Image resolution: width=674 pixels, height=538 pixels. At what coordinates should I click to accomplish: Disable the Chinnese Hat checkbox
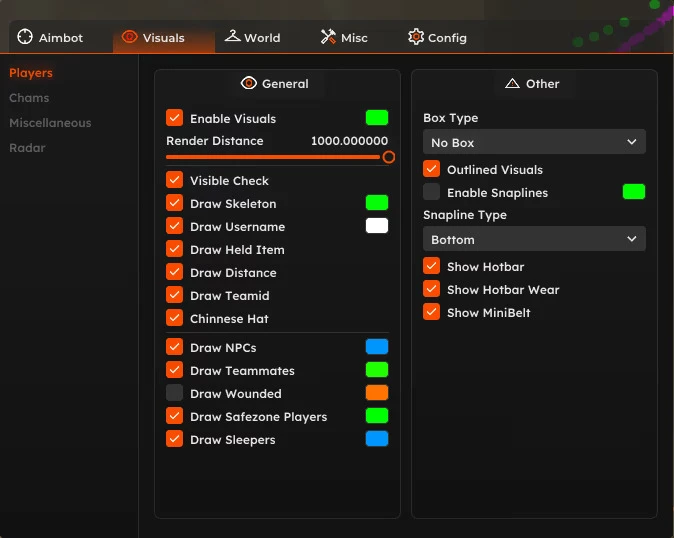(x=175, y=318)
